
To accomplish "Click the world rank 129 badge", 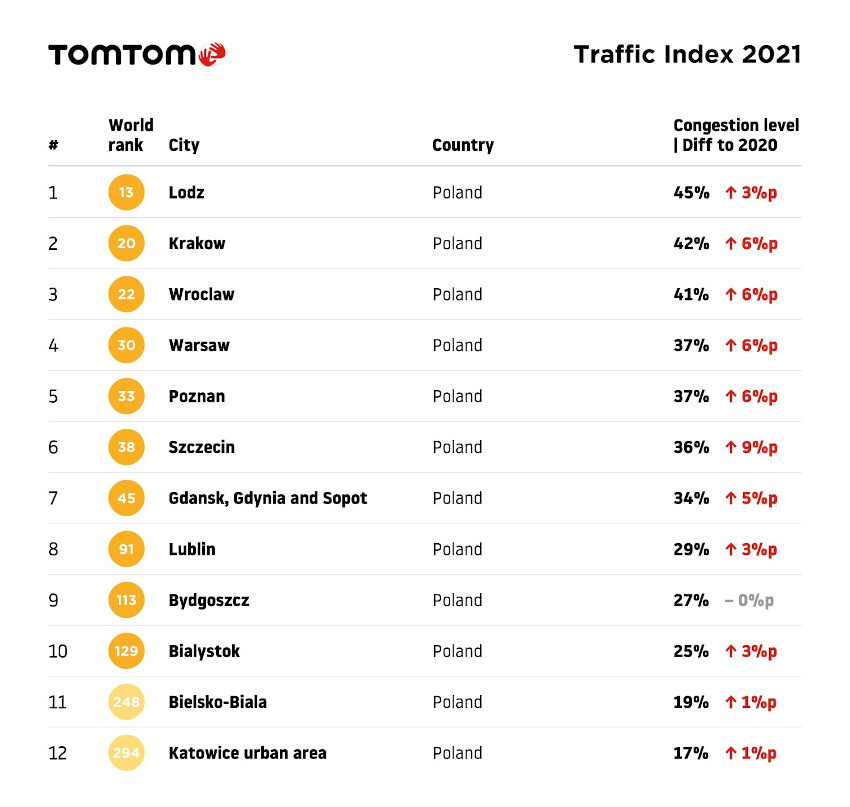I will tap(126, 652).
